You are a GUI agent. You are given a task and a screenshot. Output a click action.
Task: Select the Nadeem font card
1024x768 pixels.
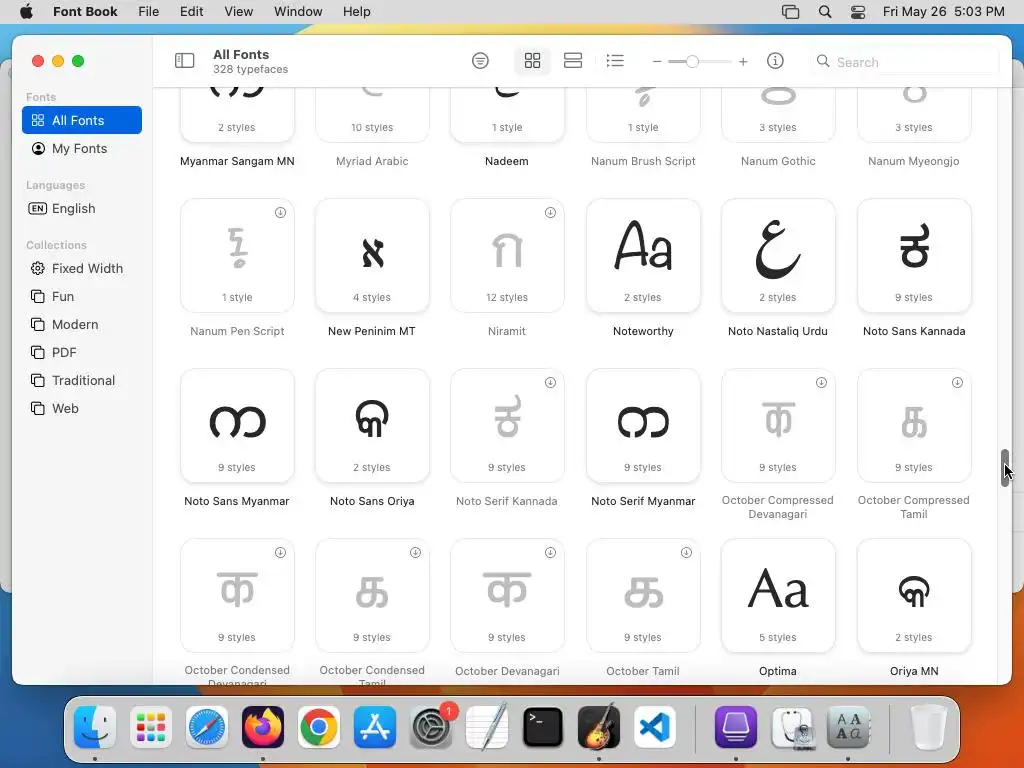(x=507, y=115)
